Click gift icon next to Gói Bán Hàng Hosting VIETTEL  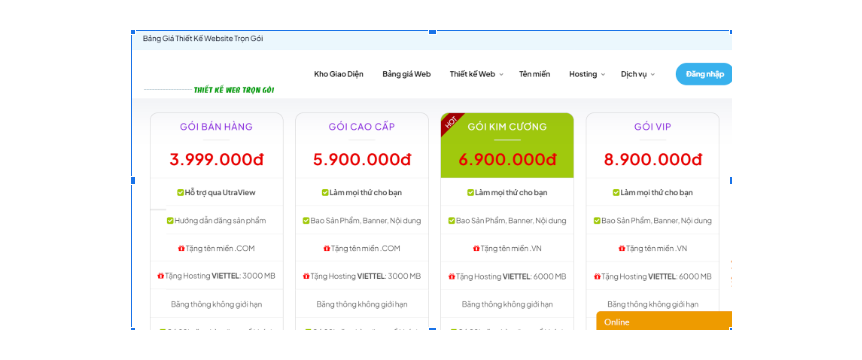pos(161,276)
